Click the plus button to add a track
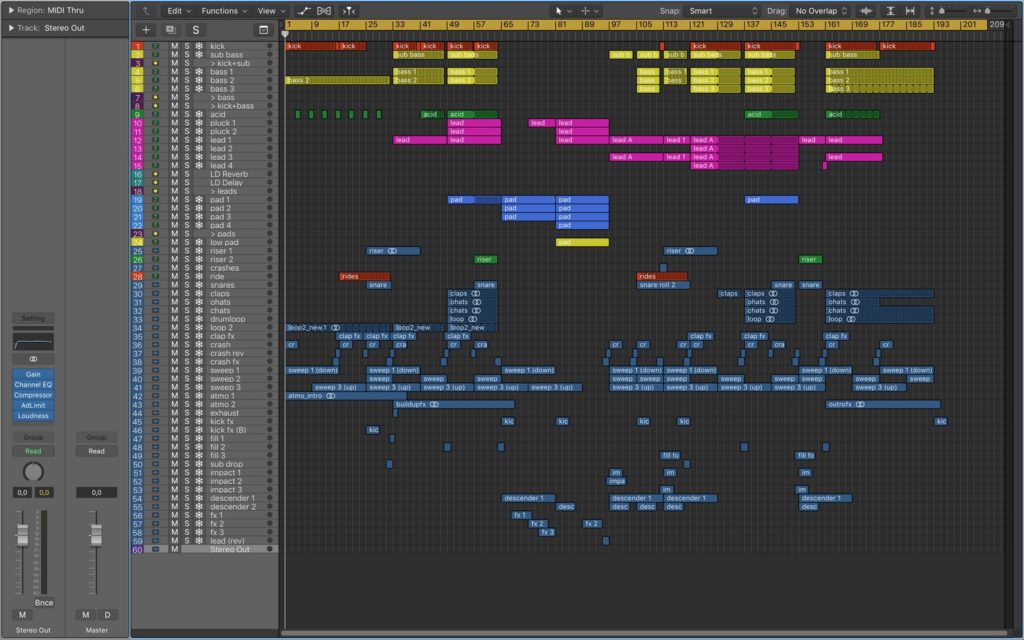This screenshot has height=640, width=1024. pos(146,29)
